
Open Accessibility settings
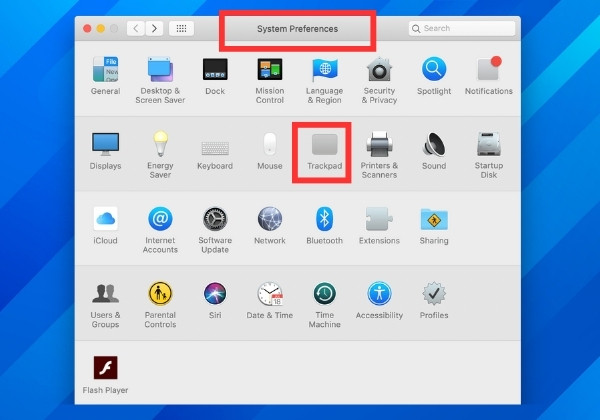pyautogui.click(x=379, y=301)
